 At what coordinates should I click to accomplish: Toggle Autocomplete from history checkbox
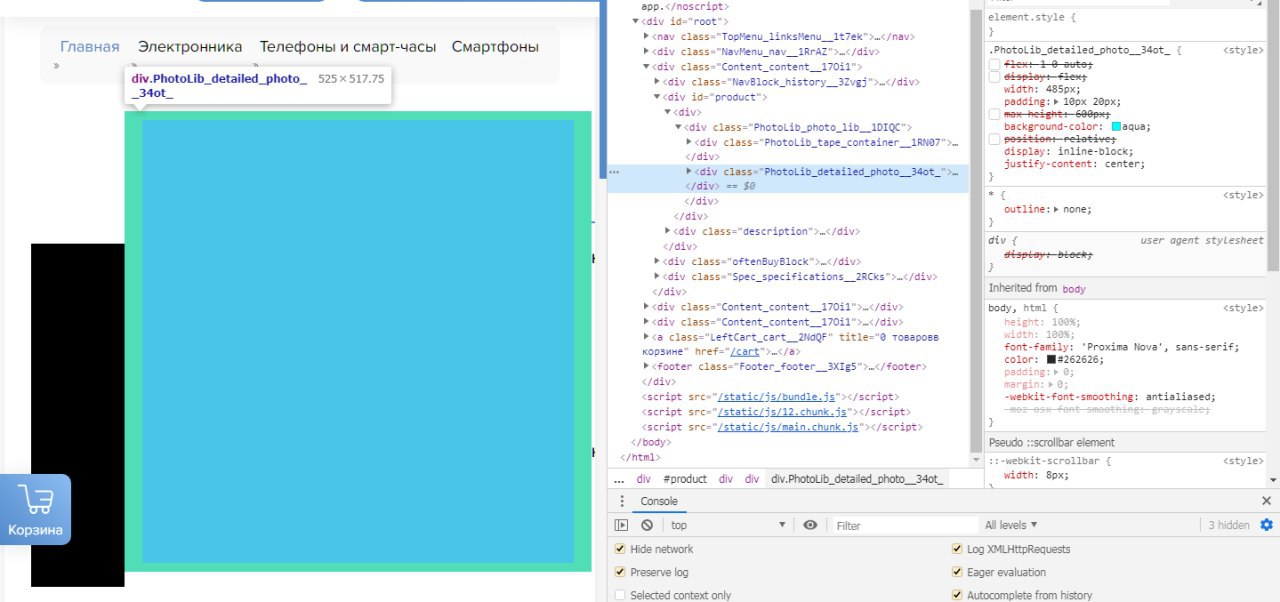pos(957,595)
